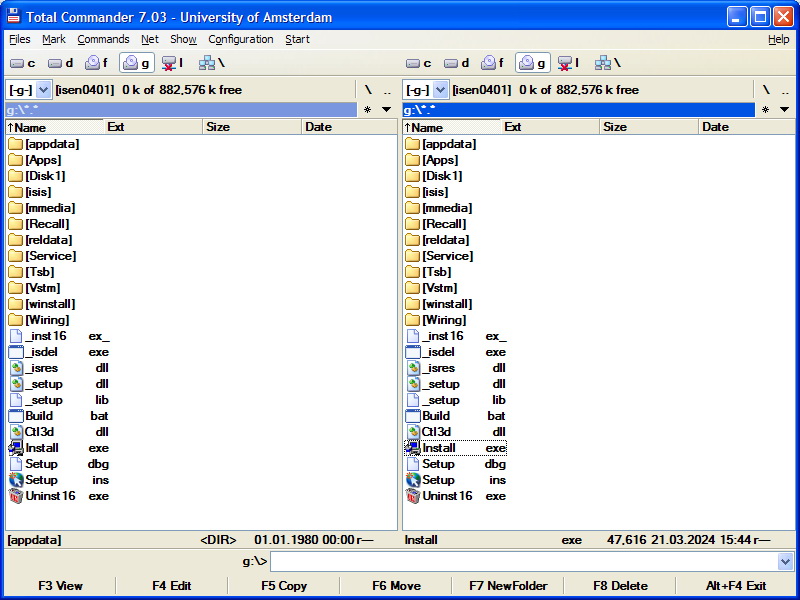This screenshot has width=800, height=600.
Task: Toggle drive d button in right drive bar
Action: (457, 63)
